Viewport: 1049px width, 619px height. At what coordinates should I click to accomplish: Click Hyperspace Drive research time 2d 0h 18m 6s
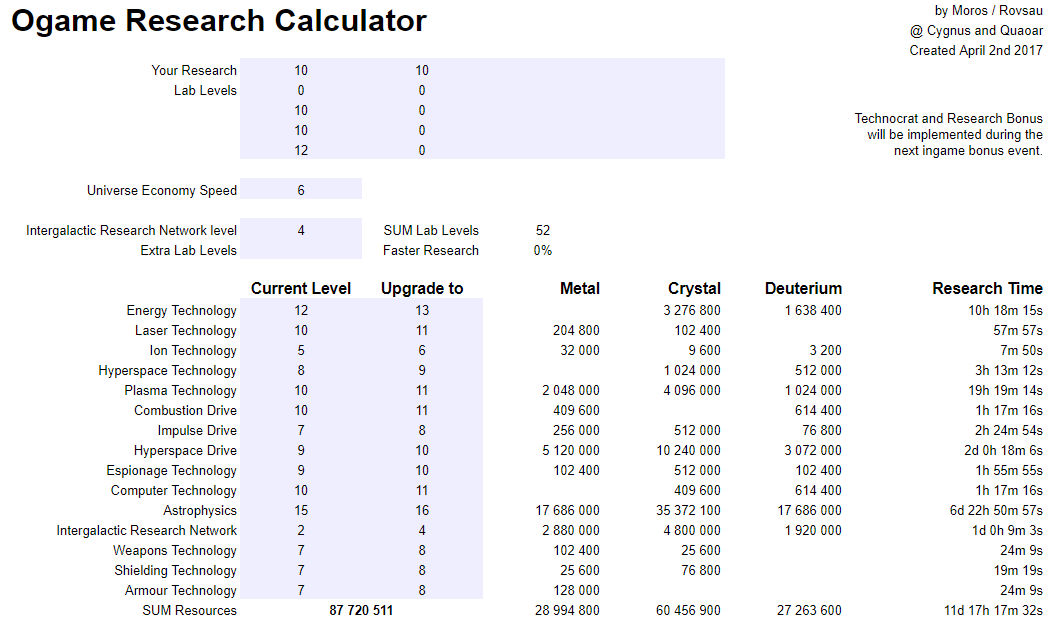coord(1004,450)
